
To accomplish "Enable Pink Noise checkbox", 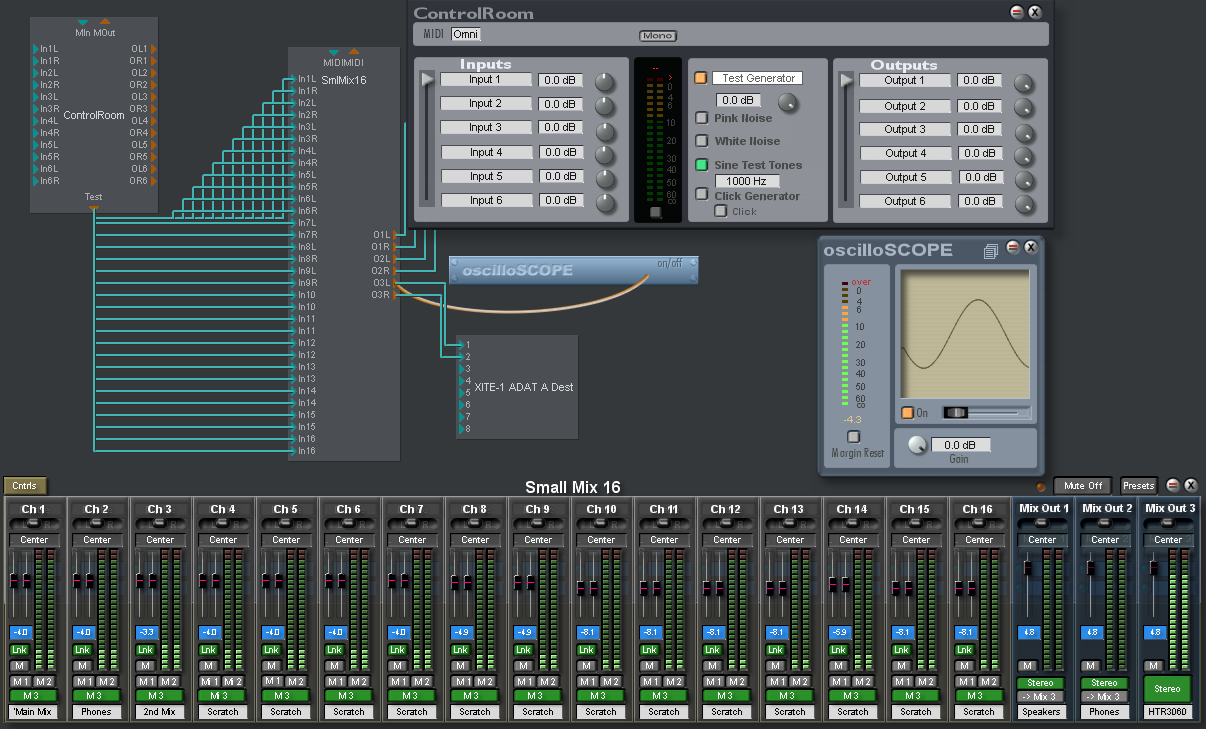I will coord(702,118).
